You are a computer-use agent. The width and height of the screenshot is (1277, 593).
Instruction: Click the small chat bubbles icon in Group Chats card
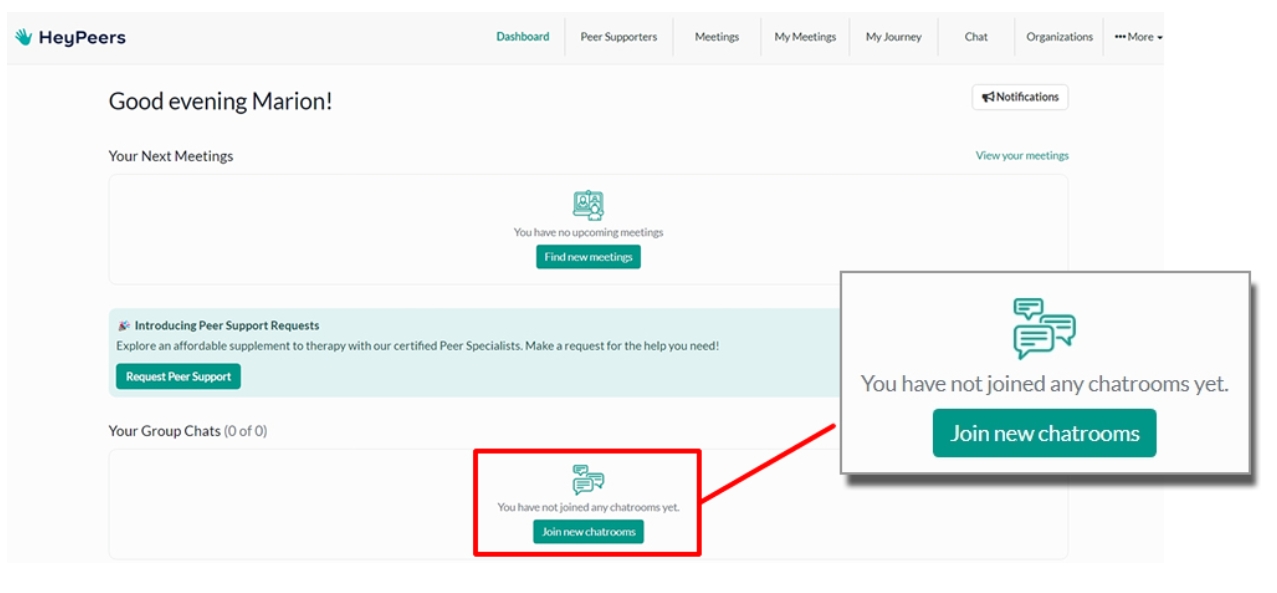(588, 480)
